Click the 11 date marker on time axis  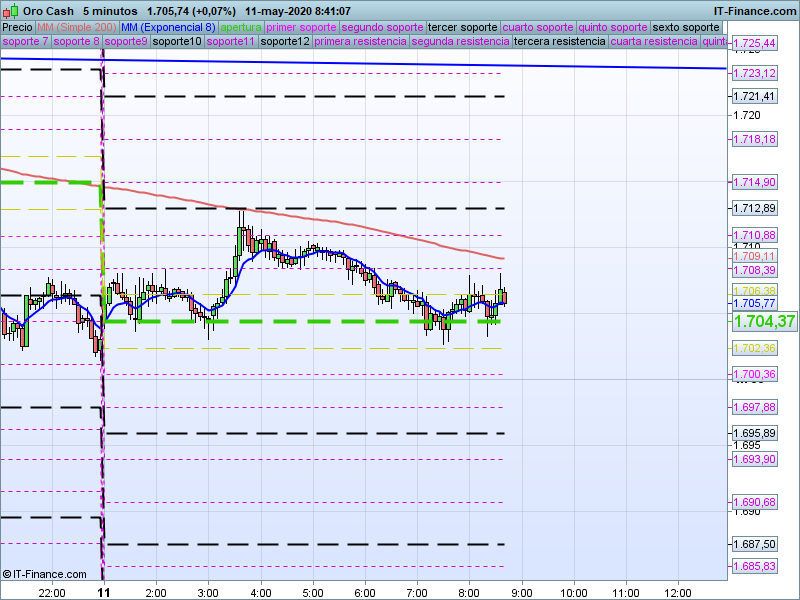[103, 592]
